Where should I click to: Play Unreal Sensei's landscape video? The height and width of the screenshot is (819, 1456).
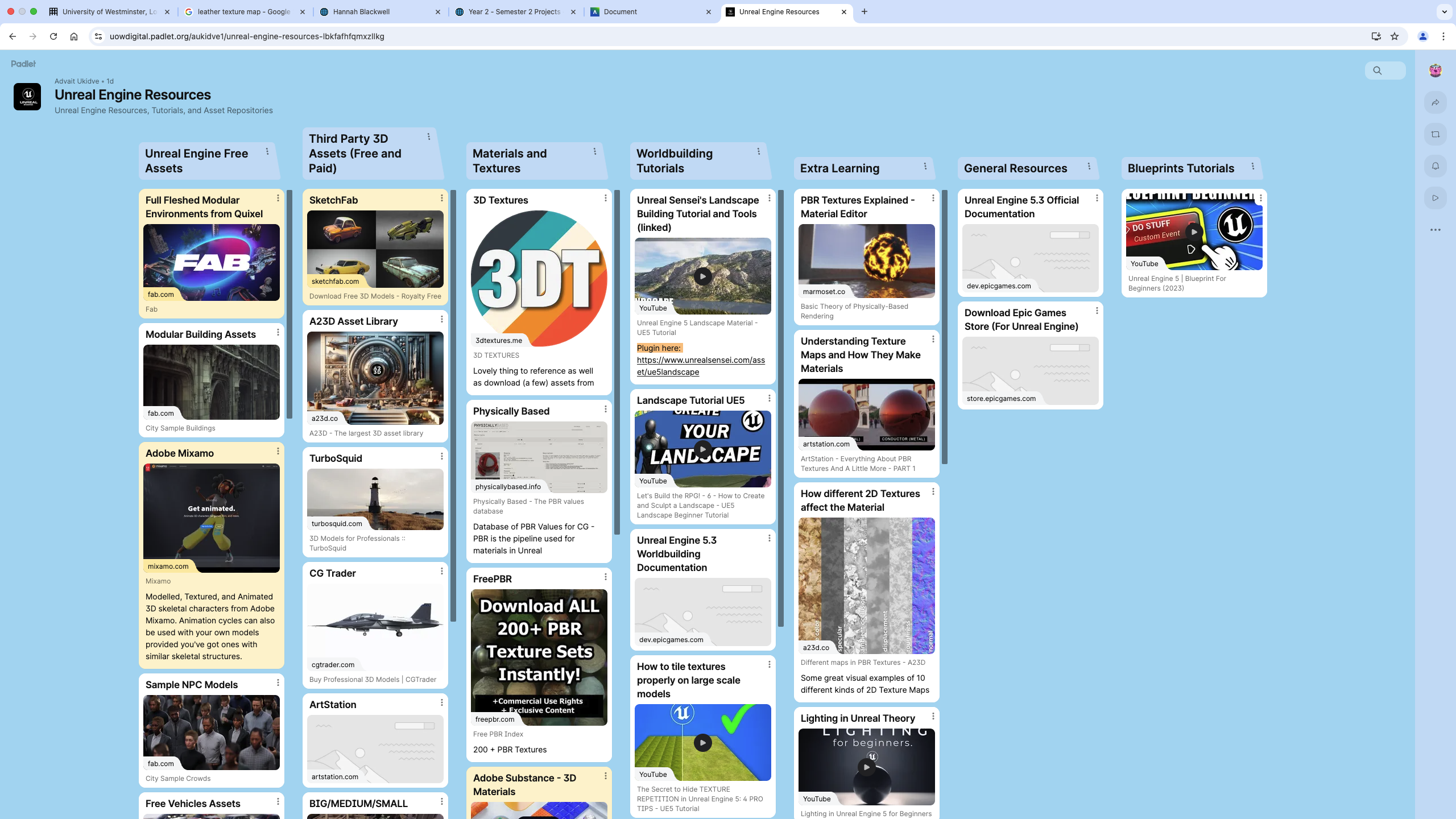[x=703, y=276]
